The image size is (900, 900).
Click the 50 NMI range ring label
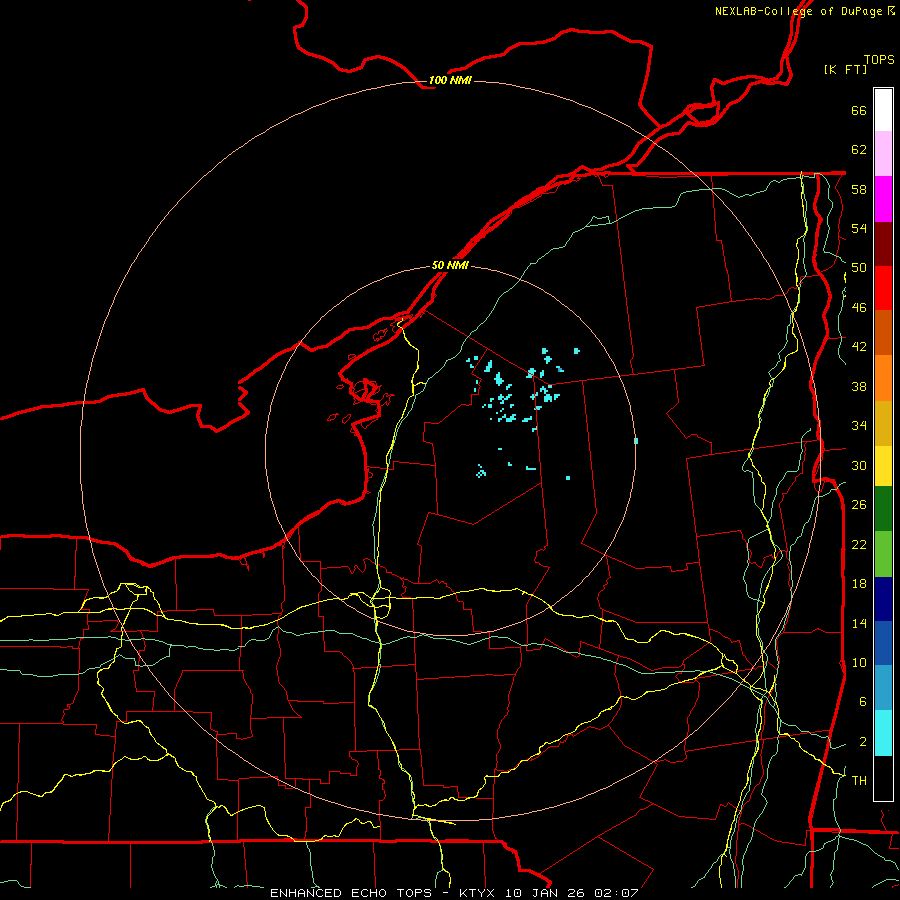coord(450,265)
